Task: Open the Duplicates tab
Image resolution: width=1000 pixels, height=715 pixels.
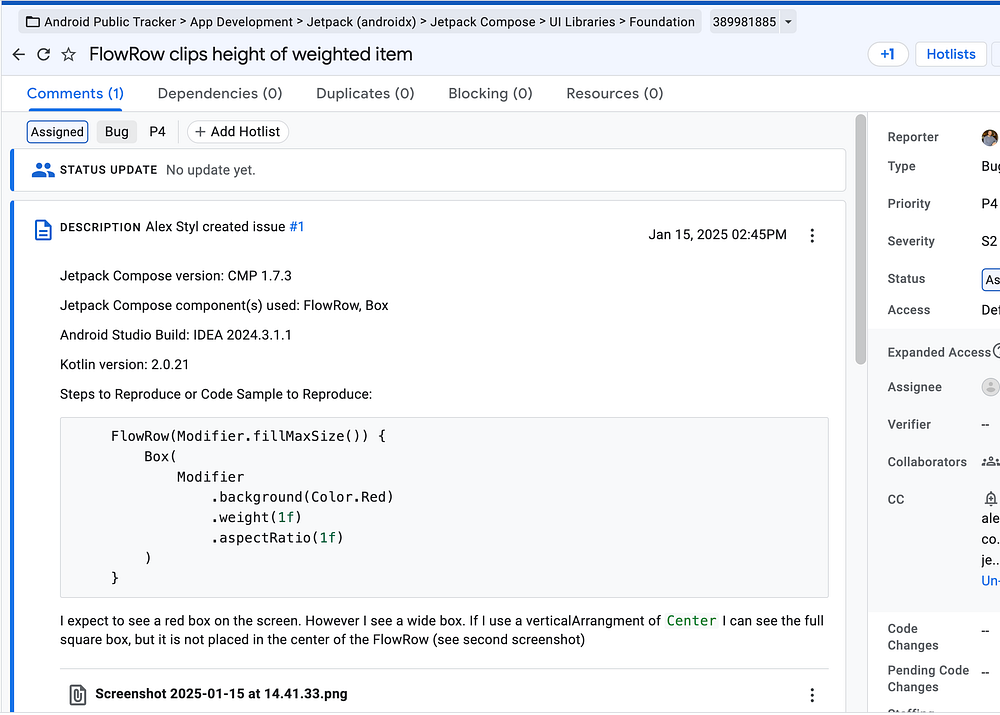Action: 365,94
